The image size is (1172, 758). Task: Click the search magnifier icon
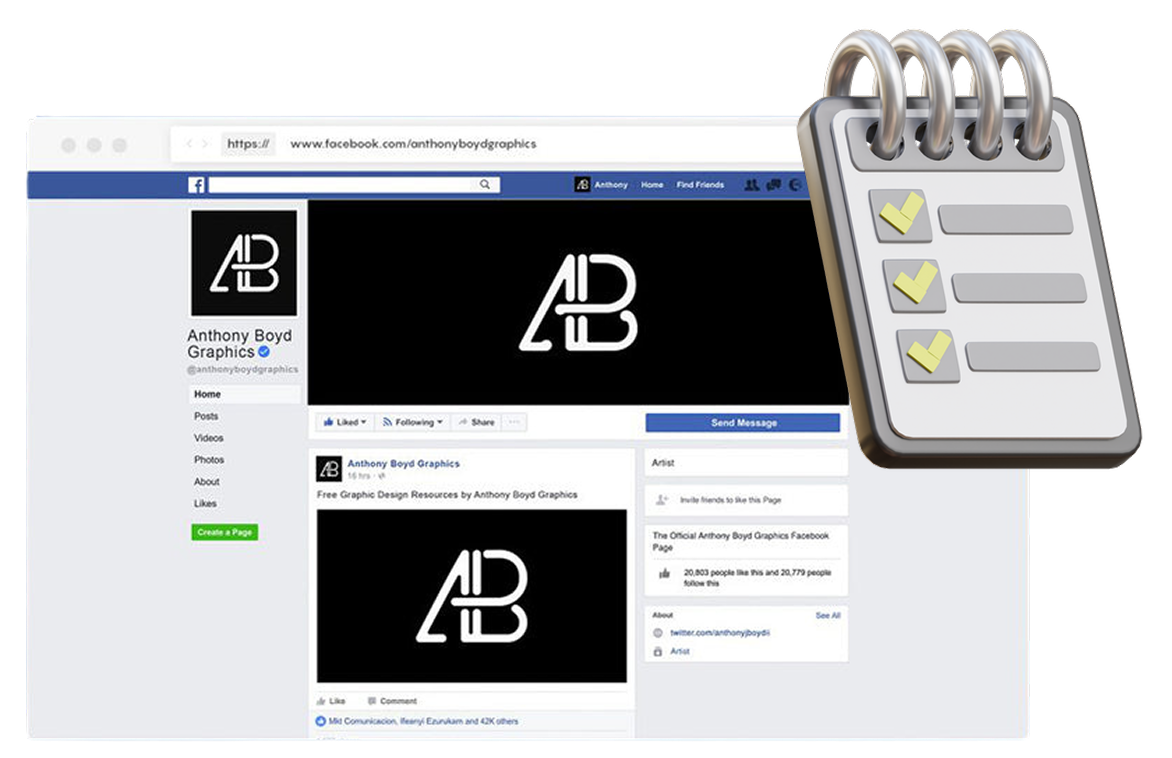(x=485, y=185)
